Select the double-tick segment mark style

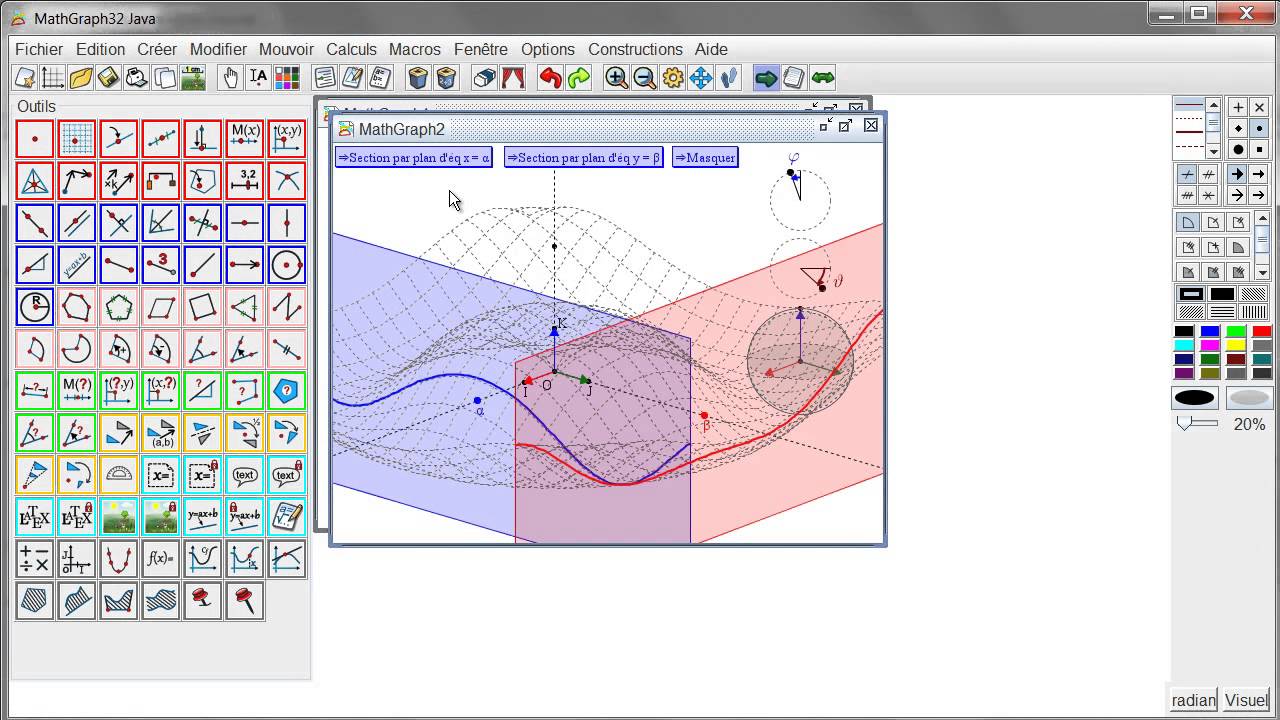pos(1208,175)
